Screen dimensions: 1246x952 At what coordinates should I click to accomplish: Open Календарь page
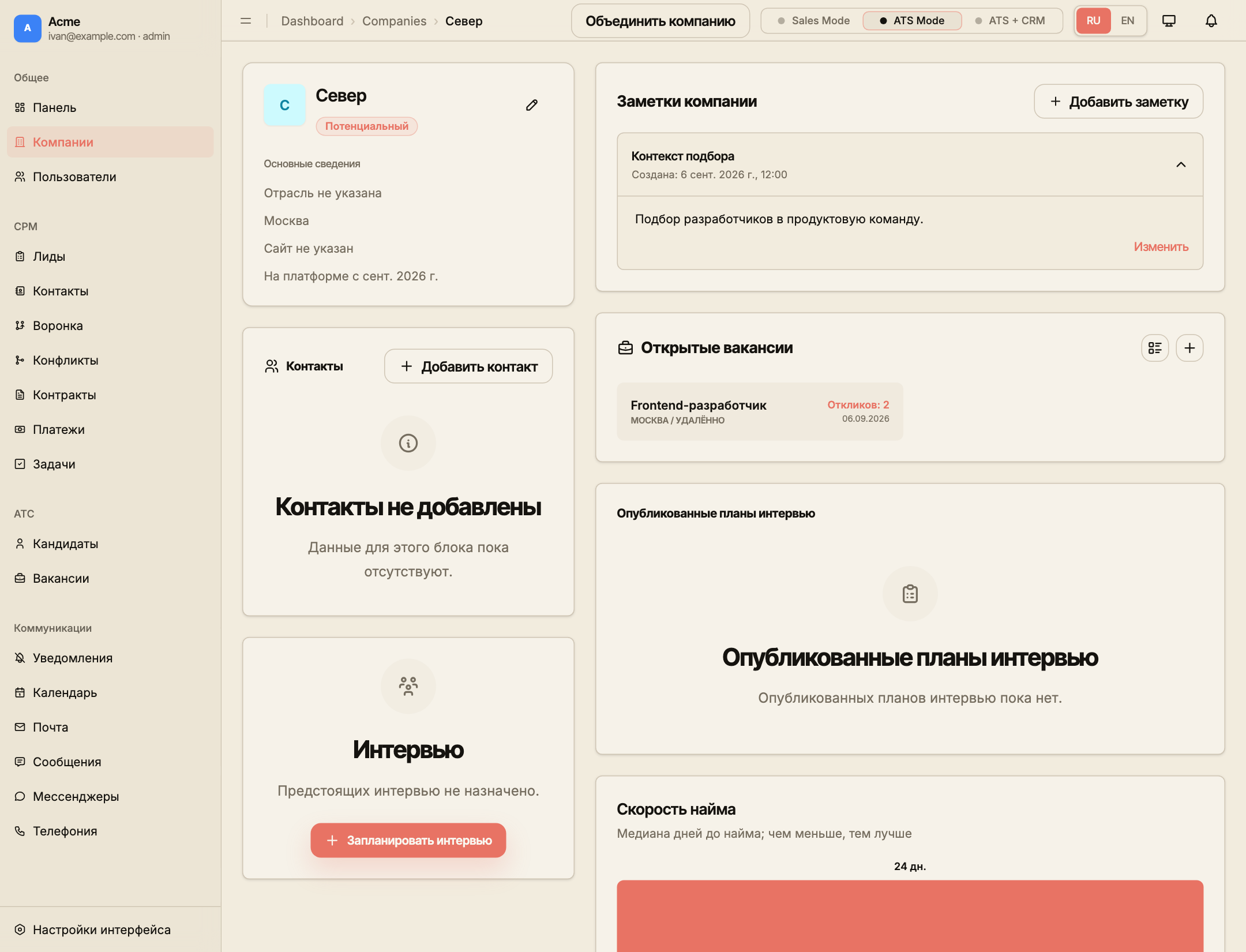(110, 692)
